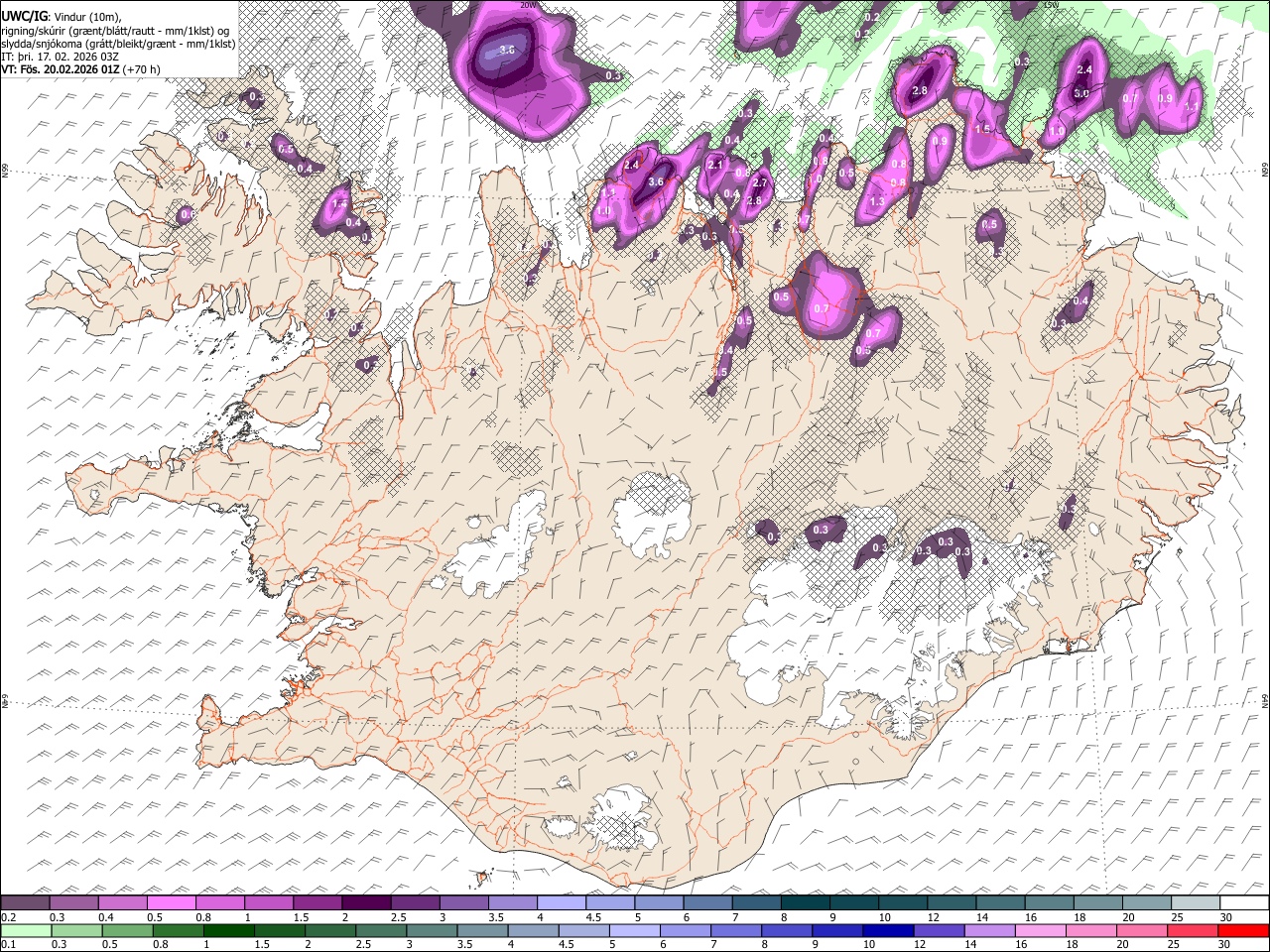
Task: Pick the bottom-row deep blue swatch between 10 and 12
Action: [888, 930]
